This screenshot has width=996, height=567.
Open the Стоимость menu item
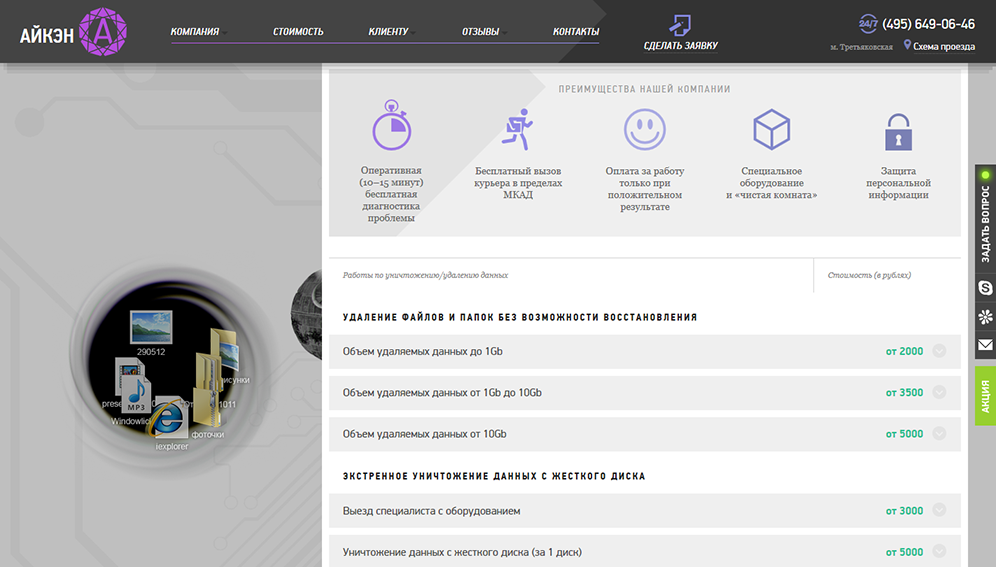tap(298, 31)
